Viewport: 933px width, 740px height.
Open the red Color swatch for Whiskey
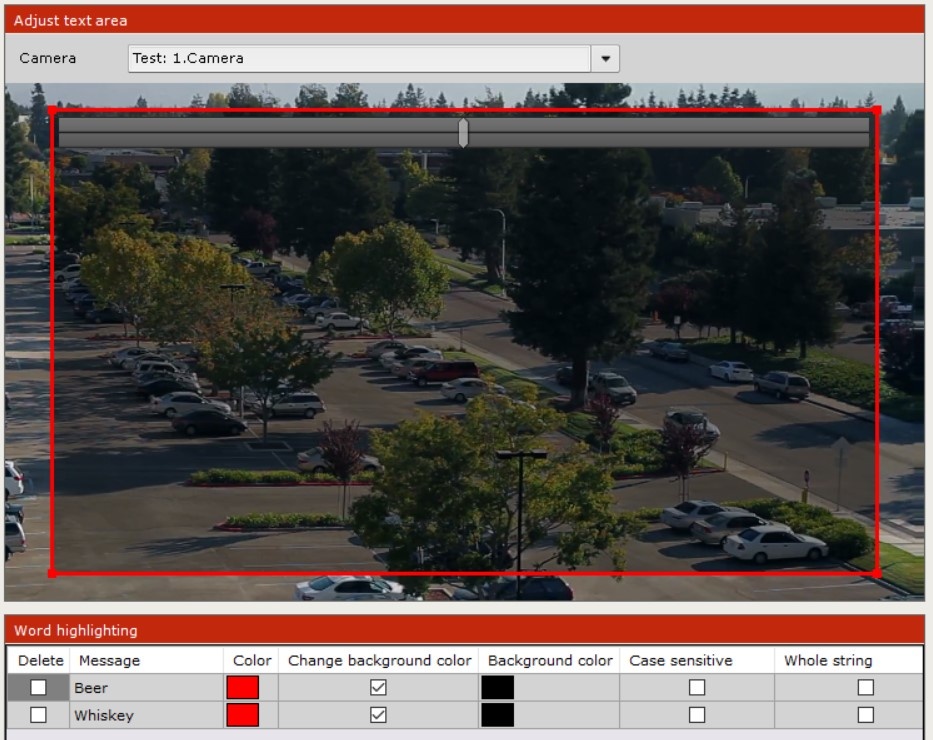243,715
